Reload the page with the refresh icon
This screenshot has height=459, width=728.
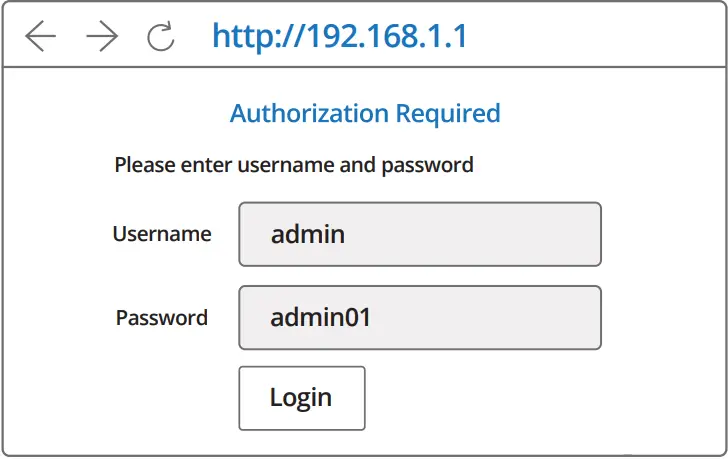[x=160, y=37]
